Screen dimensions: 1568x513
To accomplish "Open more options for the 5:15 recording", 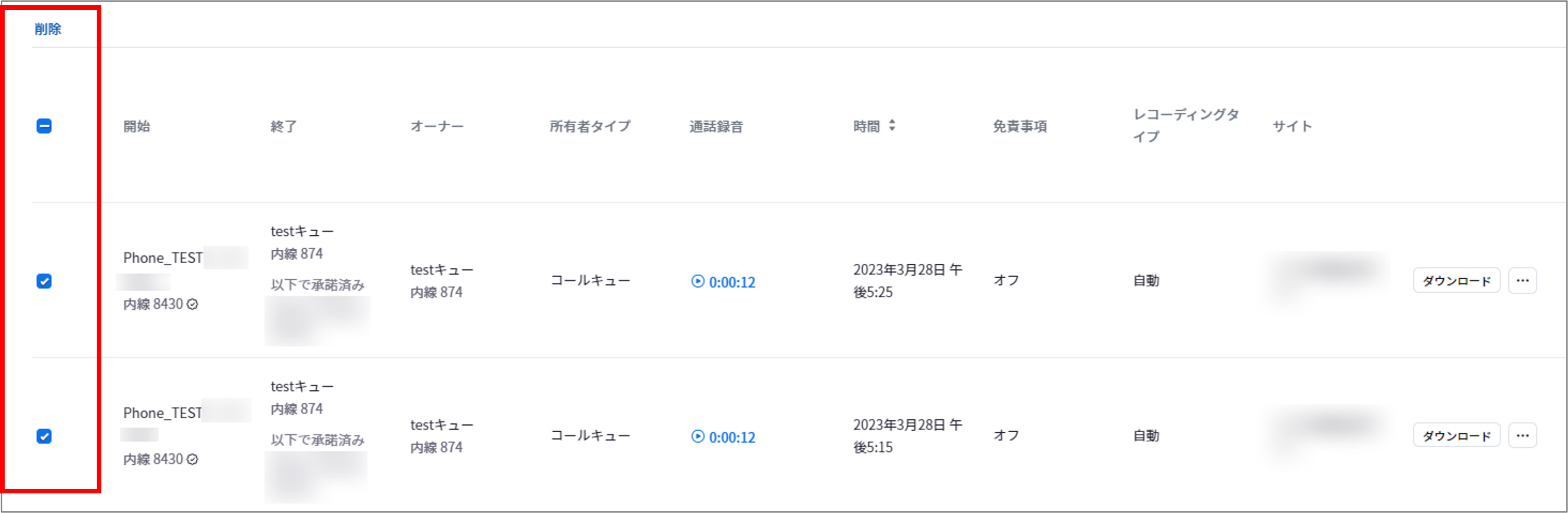I will 1522,436.
